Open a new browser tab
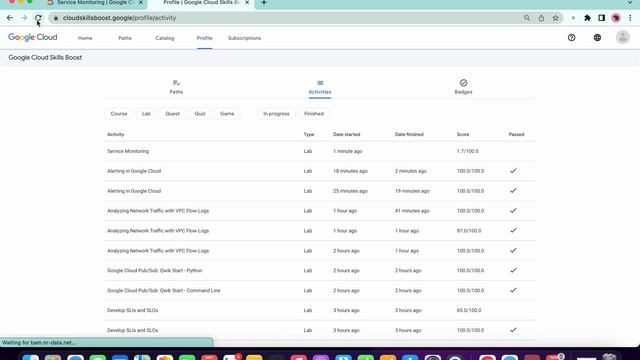The height and width of the screenshot is (360, 640). pos(264,3)
